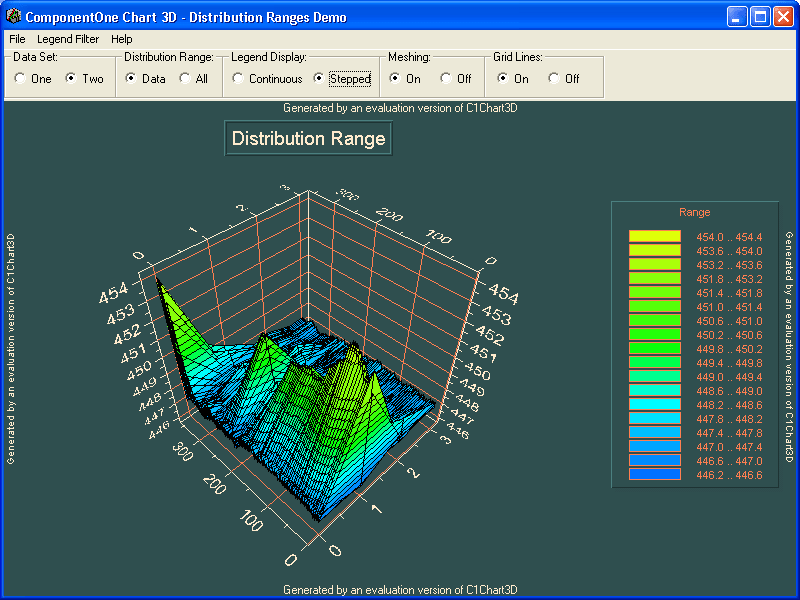This screenshot has width=800, height=600.
Task: Click the yellow 454.0 .. 454.4 legend swatch
Action: [654, 237]
